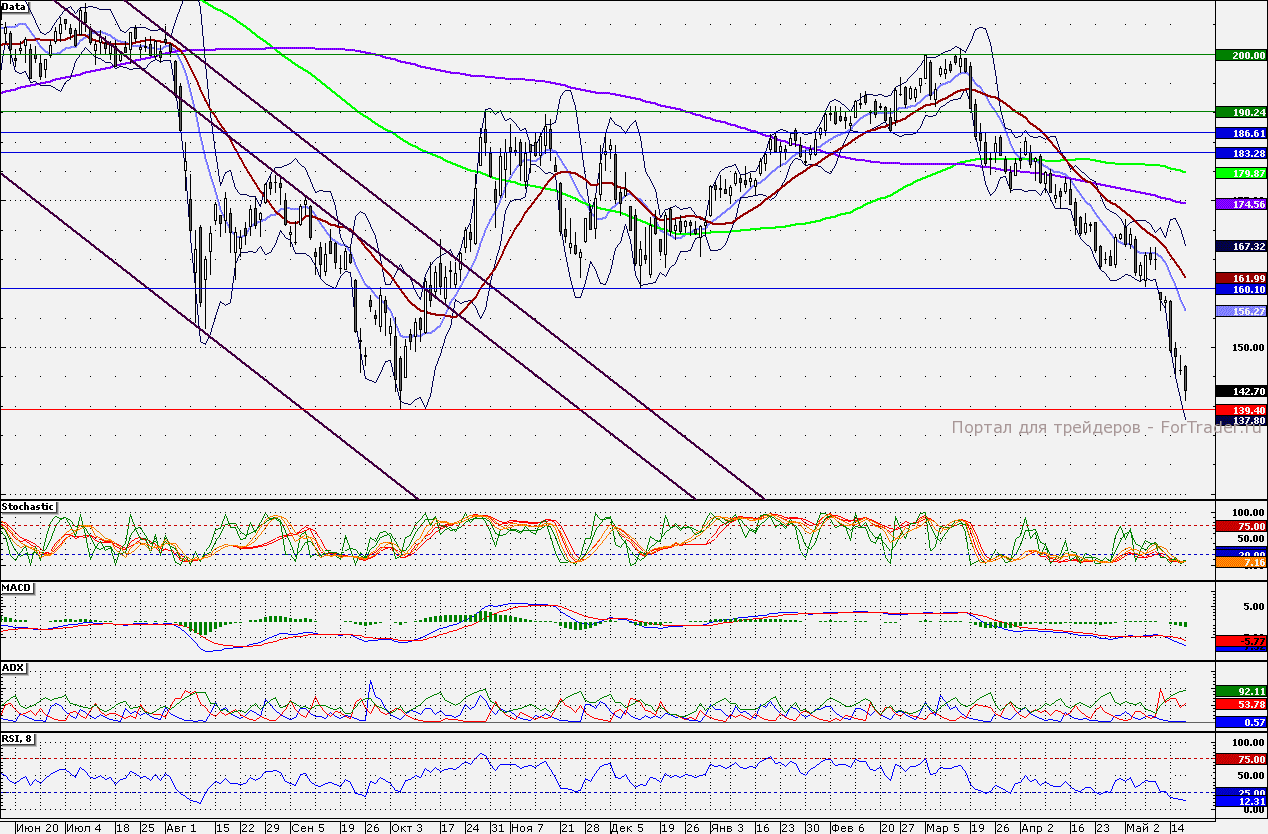Select the 167.32 price label
The height and width of the screenshot is (834, 1268).
1241,246
